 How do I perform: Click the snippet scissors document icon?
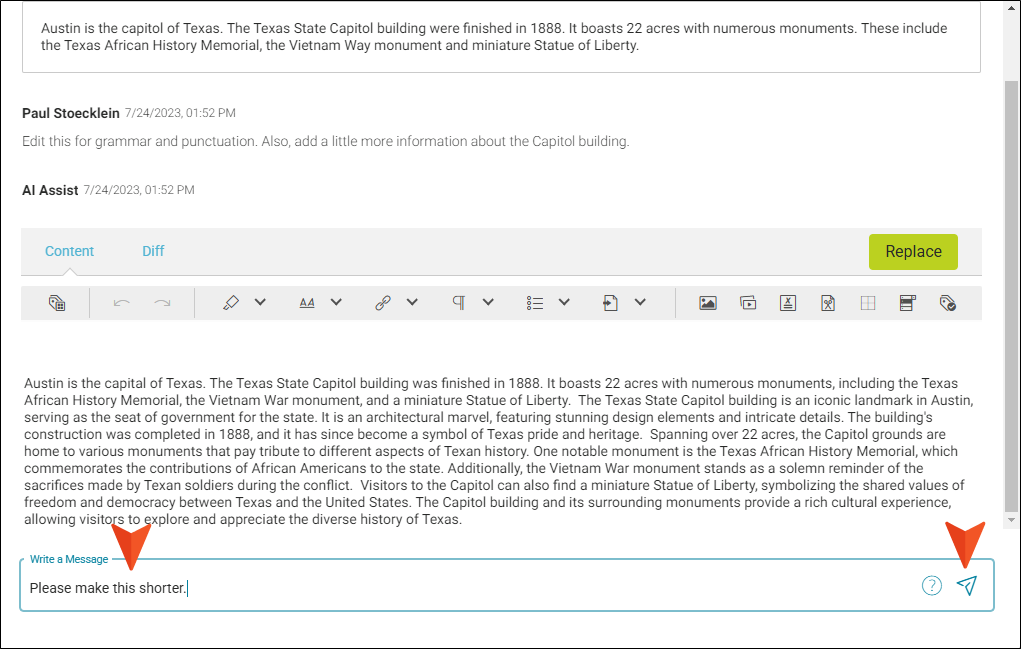(x=828, y=303)
